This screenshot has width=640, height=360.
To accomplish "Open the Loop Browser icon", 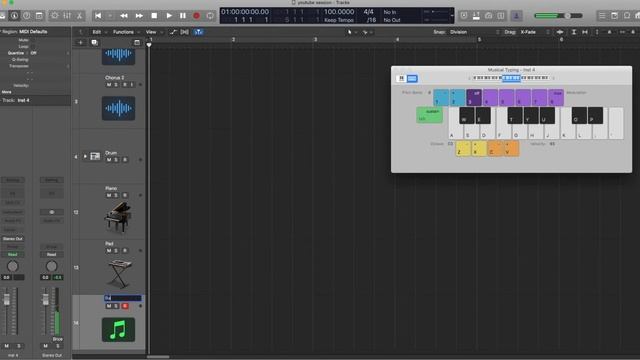I will click(x=627, y=16).
